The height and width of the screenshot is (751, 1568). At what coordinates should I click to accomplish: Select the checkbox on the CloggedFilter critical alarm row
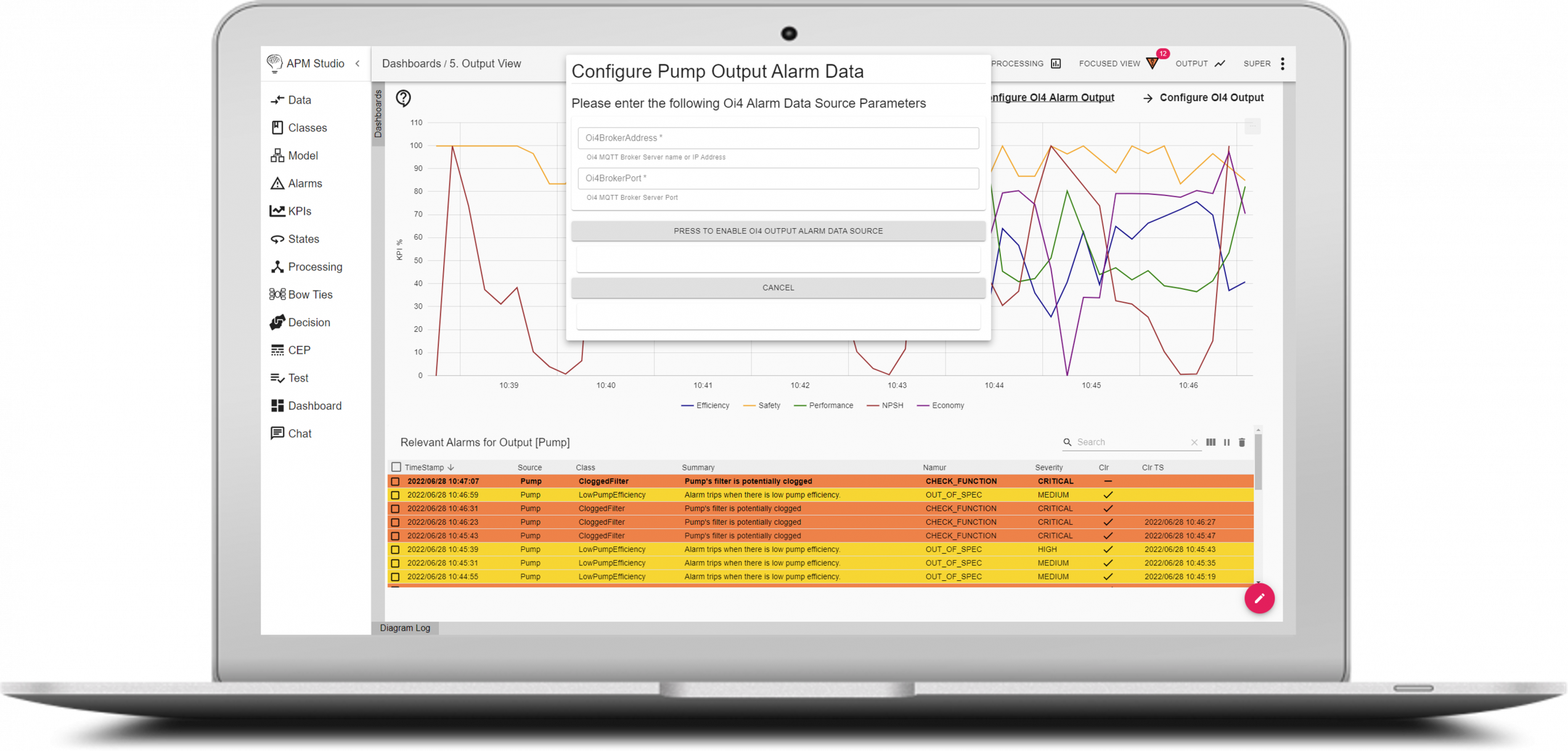tap(395, 481)
